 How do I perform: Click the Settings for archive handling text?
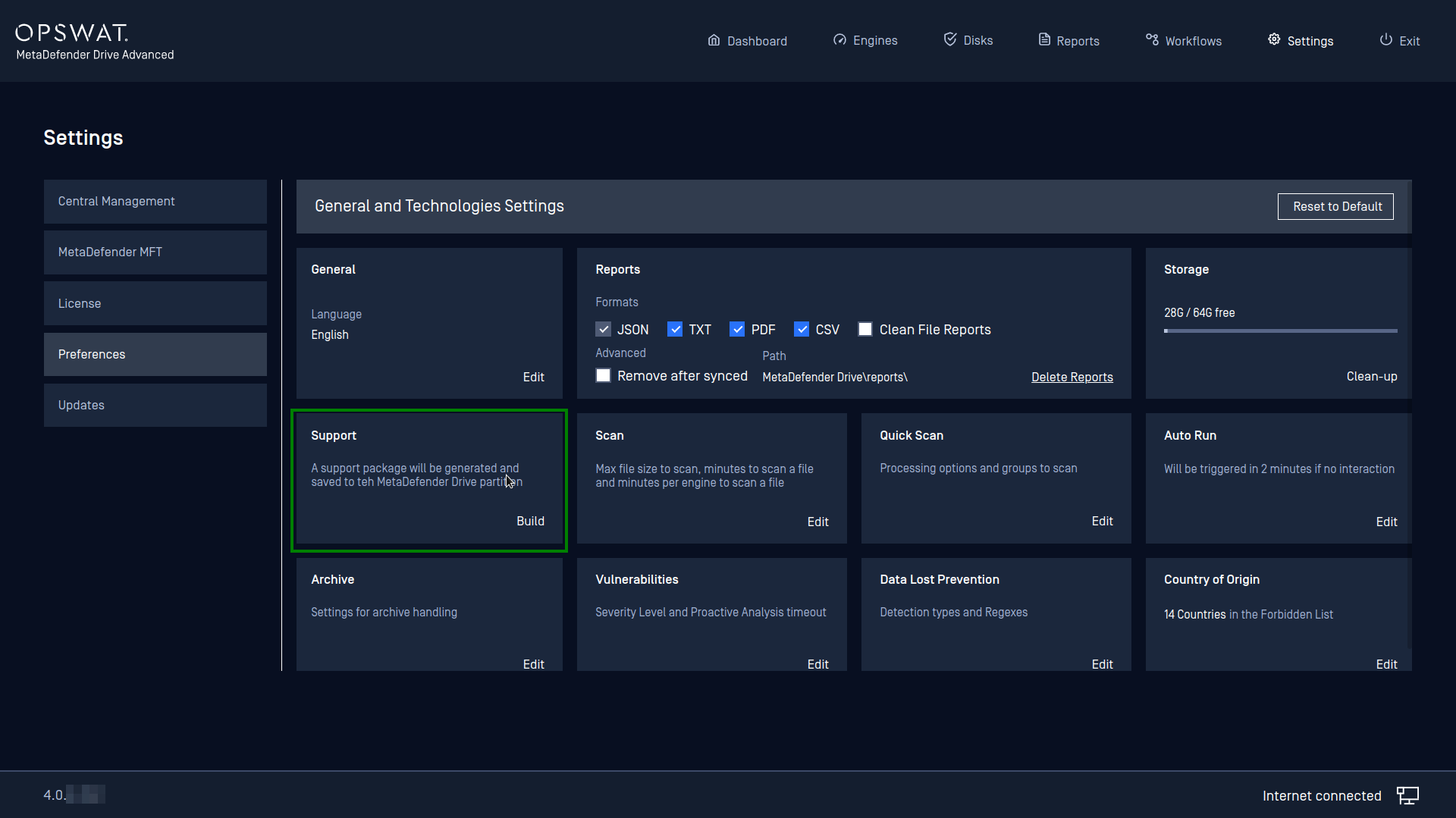(384, 612)
